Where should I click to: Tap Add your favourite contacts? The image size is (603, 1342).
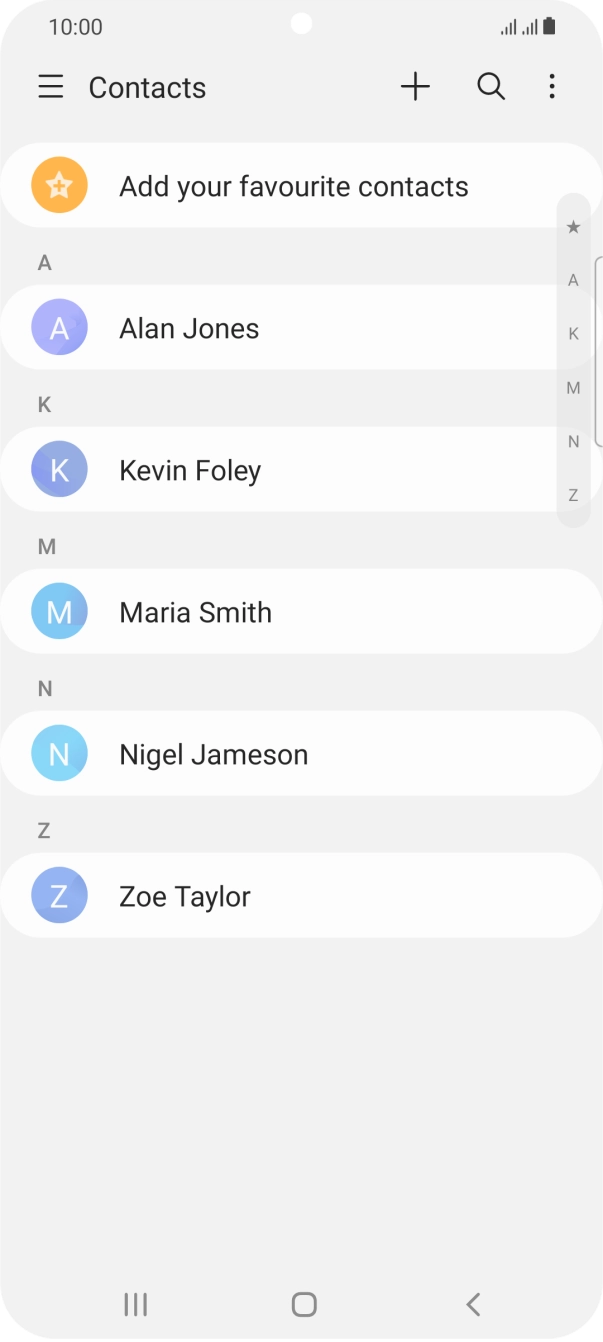point(293,185)
